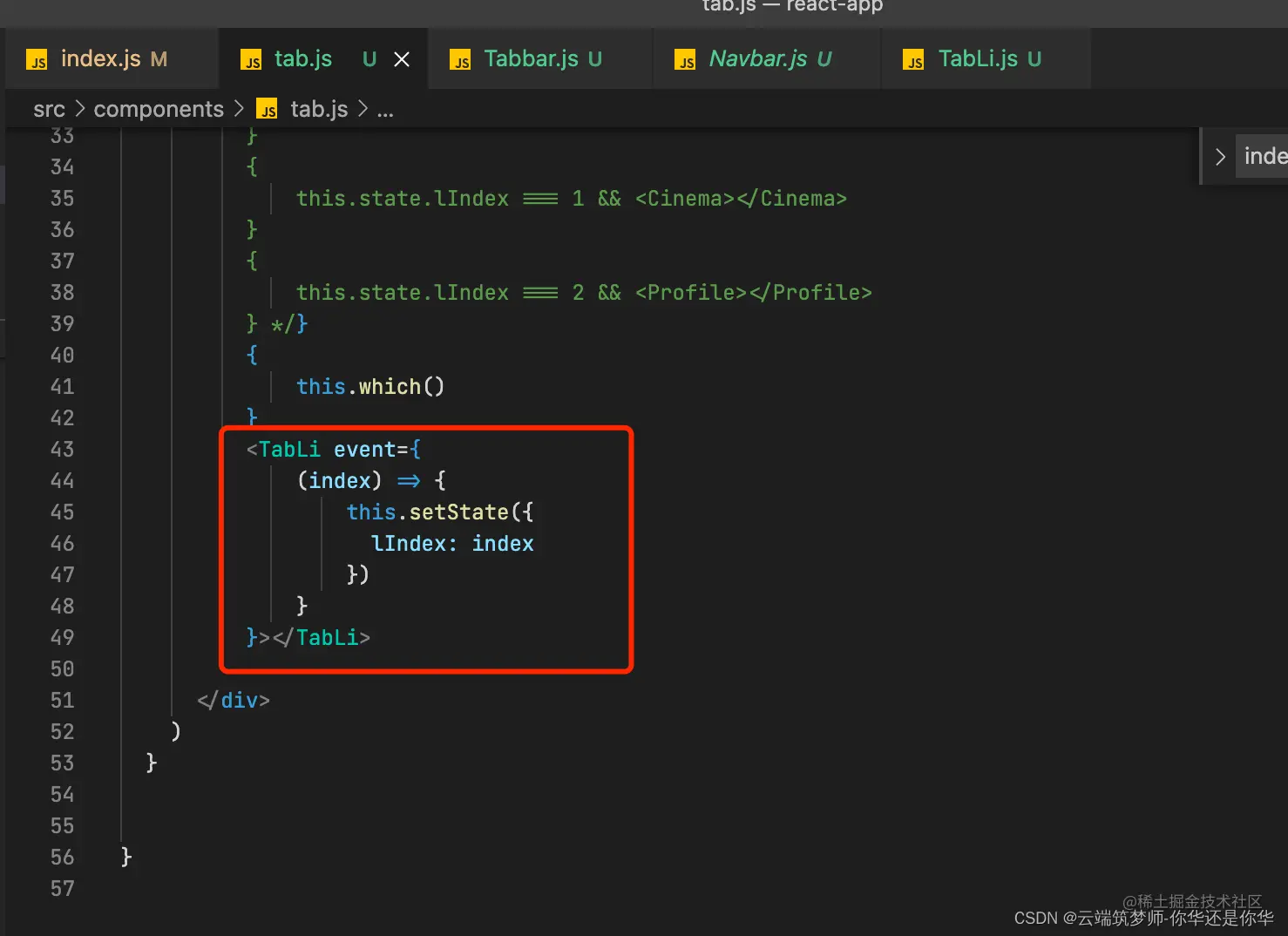Viewport: 1288px width, 936px height.
Task: Open the Tabbar.js tab
Action: click(x=540, y=59)
